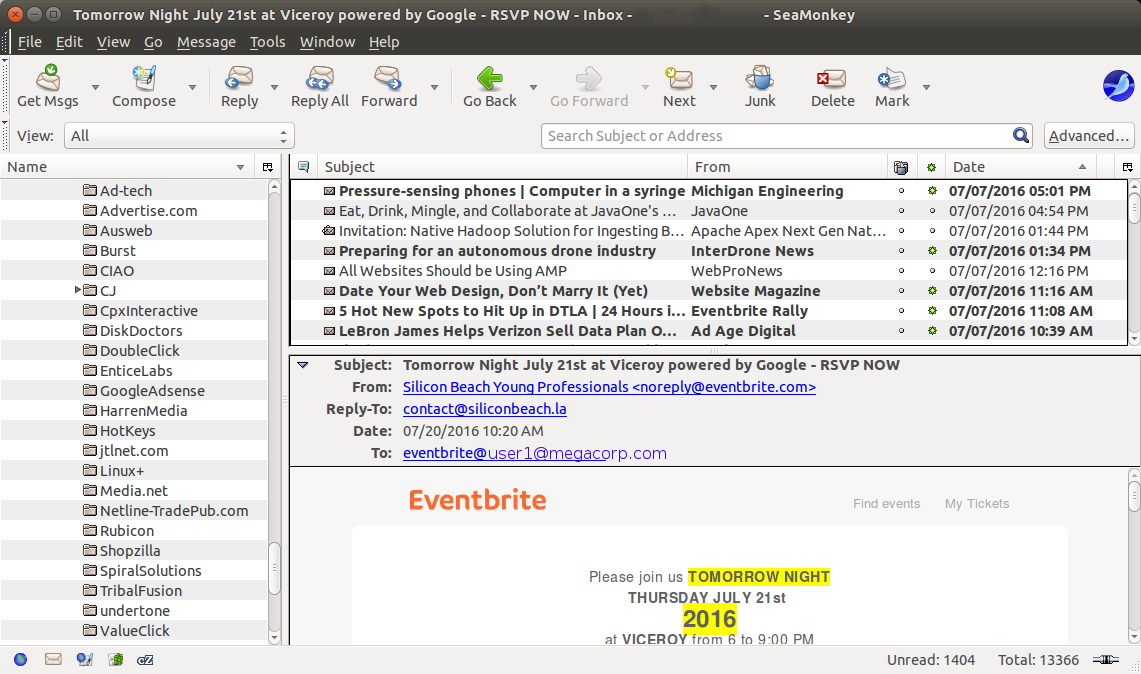Open the View filter dropdown
Screen dimensions: 1141x674
coord(179,136)
